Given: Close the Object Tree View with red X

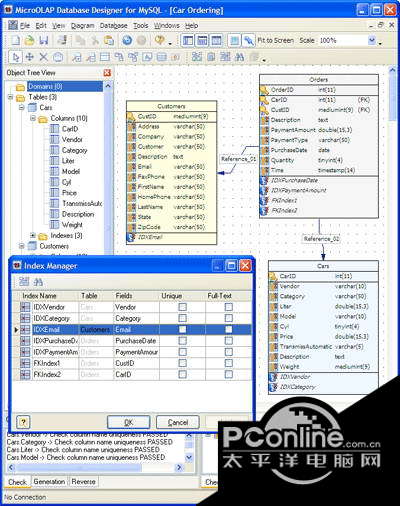Looking at the screenshot, I should 107,73.
